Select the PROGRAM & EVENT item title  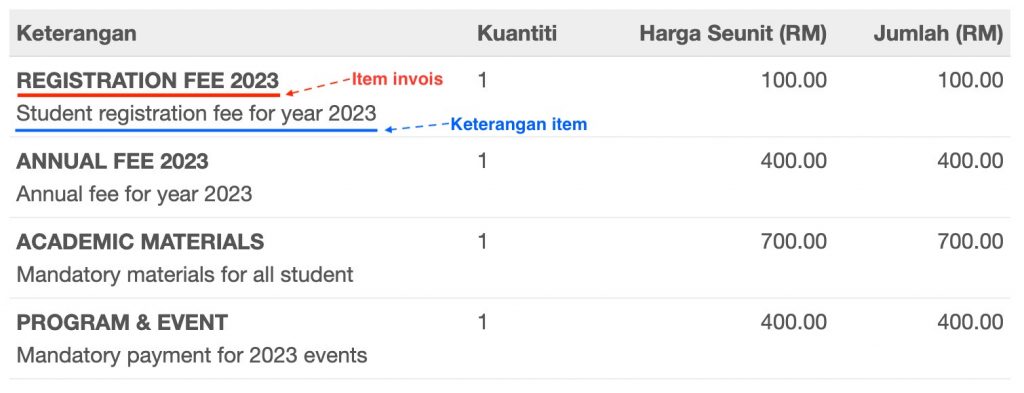click(x=122, y=322)
